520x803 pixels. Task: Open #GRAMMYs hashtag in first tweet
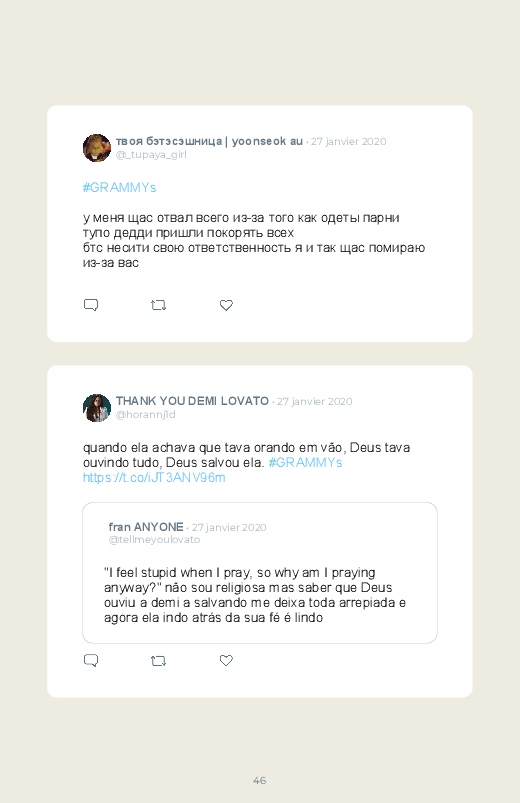119,187
